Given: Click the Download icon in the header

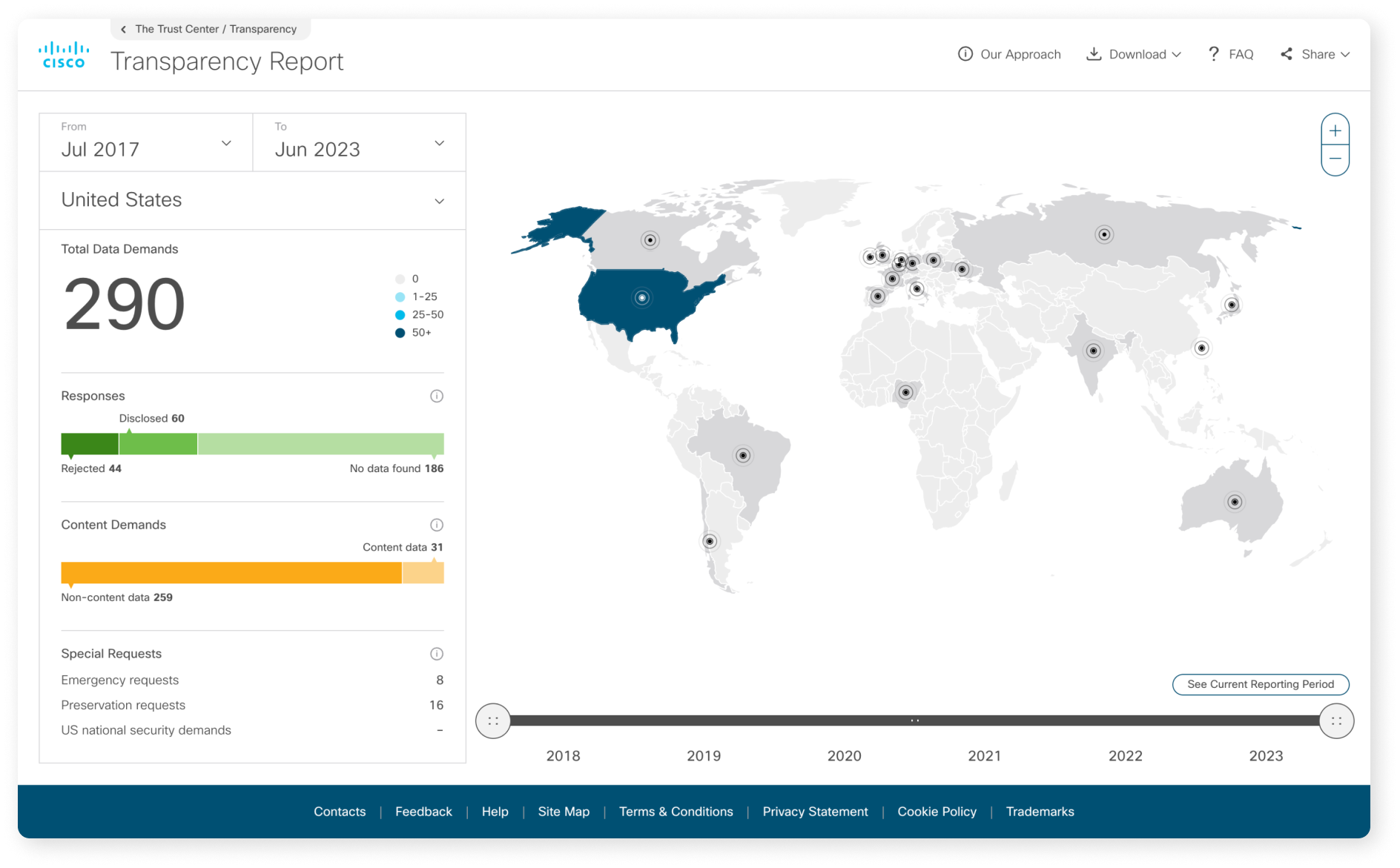Looking at the screenshot, I should 1094,53.
